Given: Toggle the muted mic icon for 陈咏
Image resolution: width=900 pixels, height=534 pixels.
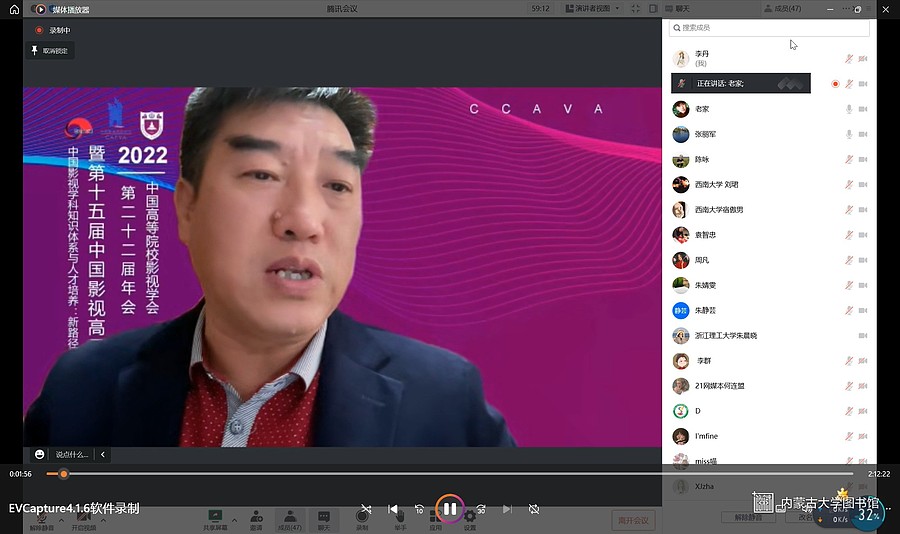Looking at the screenshot, I should point(849,160).
